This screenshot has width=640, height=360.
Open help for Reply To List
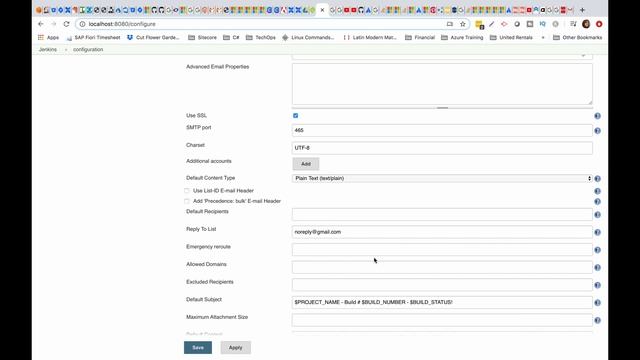tap(597, 232)
